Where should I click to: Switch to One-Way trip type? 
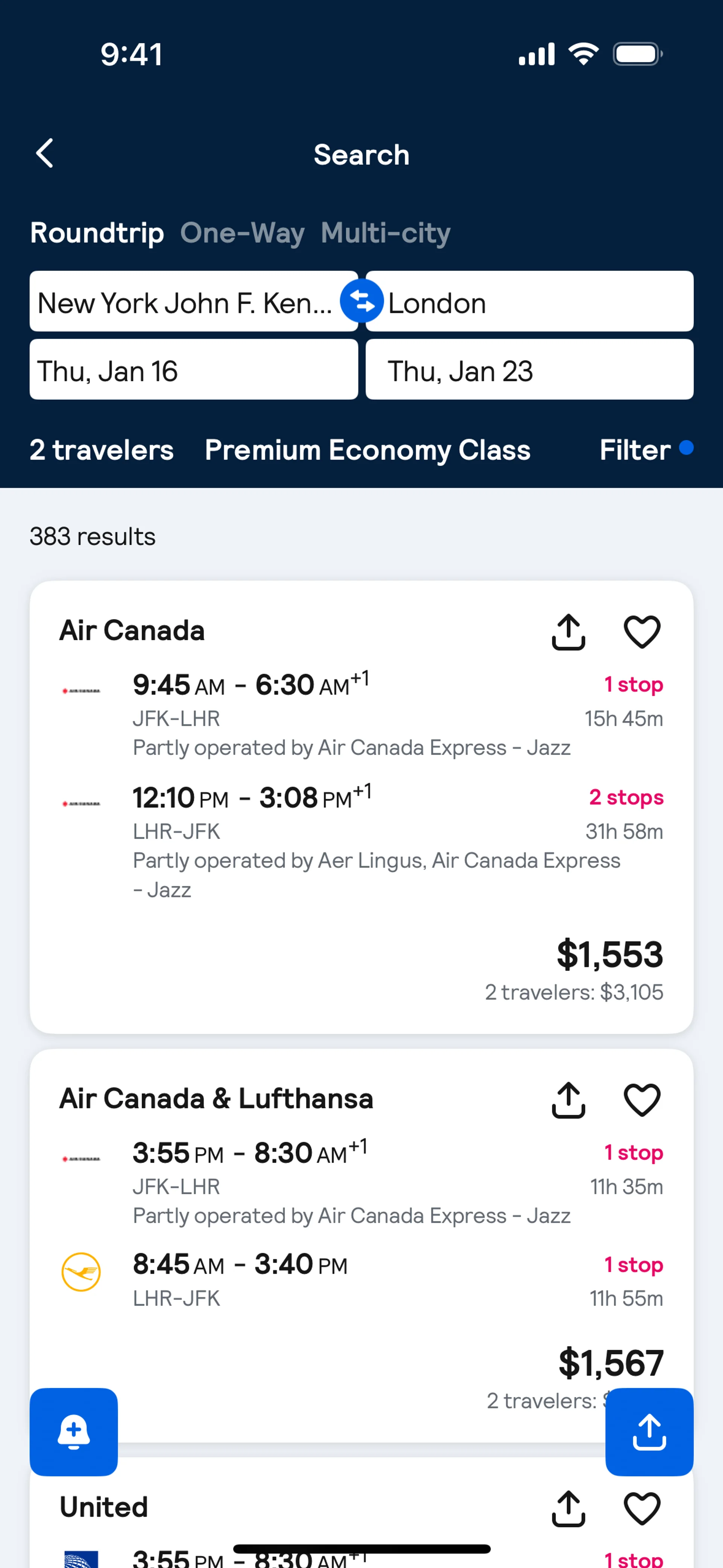(242, 233)
